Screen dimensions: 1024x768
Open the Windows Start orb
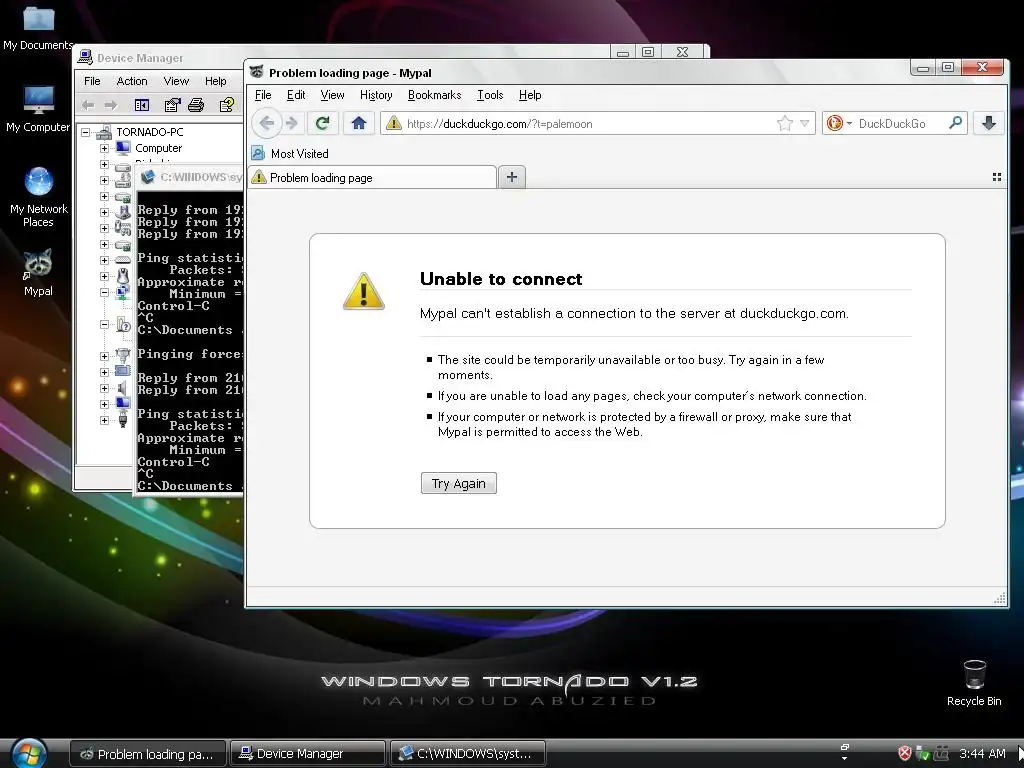pos(29,754)
